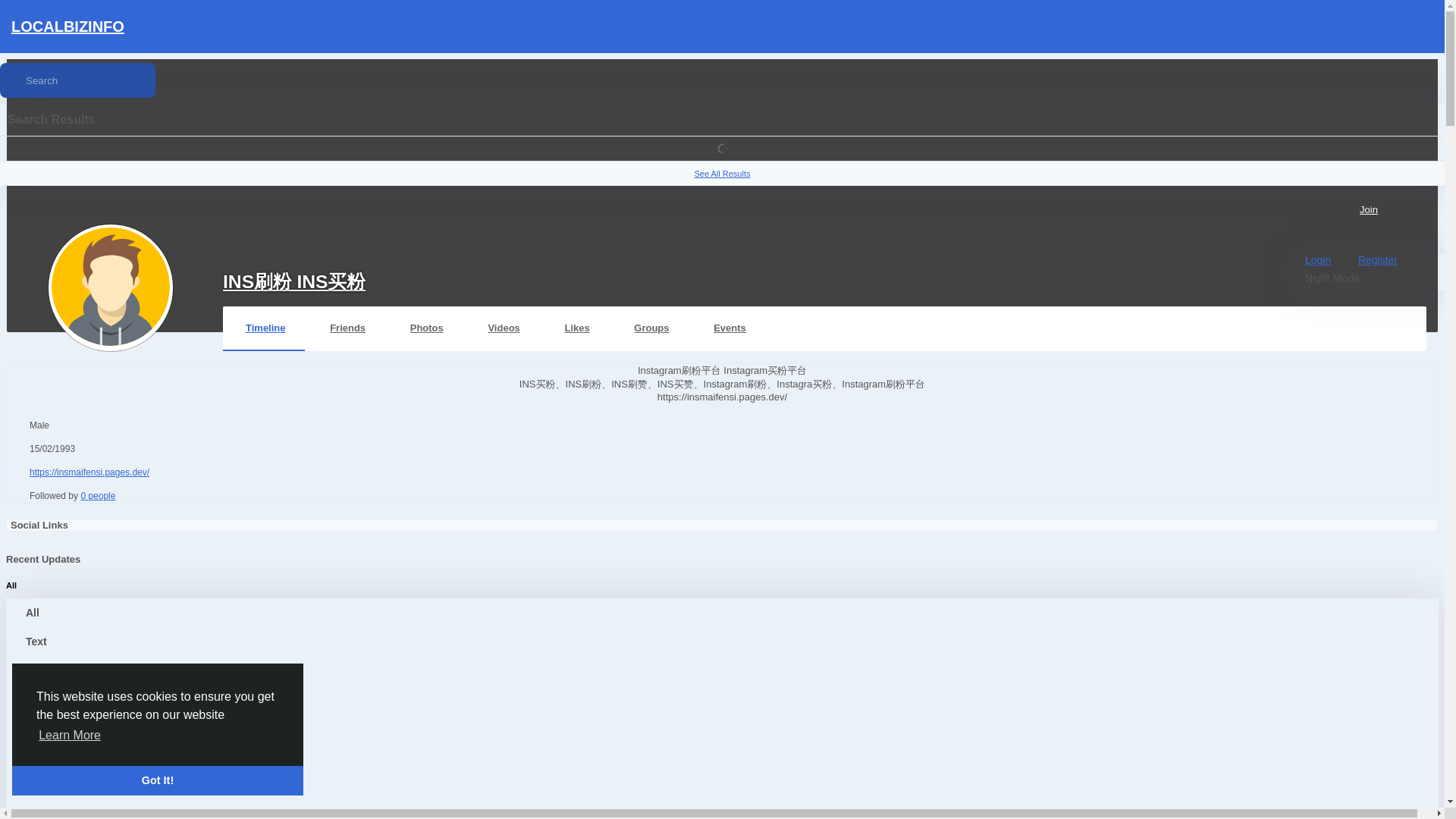Image resolution: width=1456 pixels, height=819 pixels.
Task: Click the Register link
Action: coord(1377,260)
